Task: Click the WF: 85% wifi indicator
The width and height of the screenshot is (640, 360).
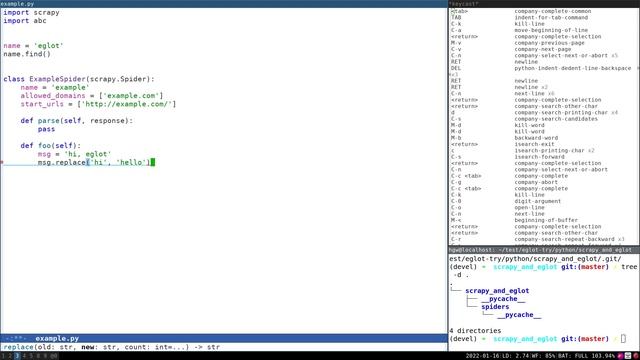Action: pos(543,356)
